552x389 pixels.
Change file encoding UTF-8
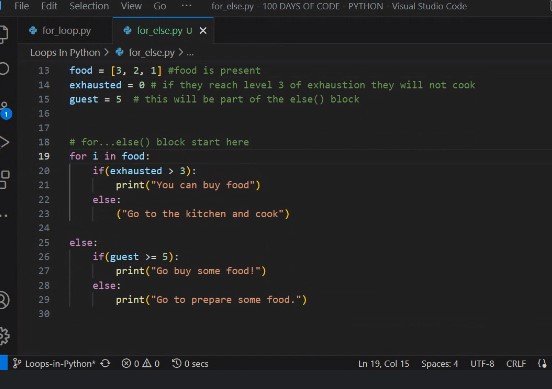[x=482, y=364]
